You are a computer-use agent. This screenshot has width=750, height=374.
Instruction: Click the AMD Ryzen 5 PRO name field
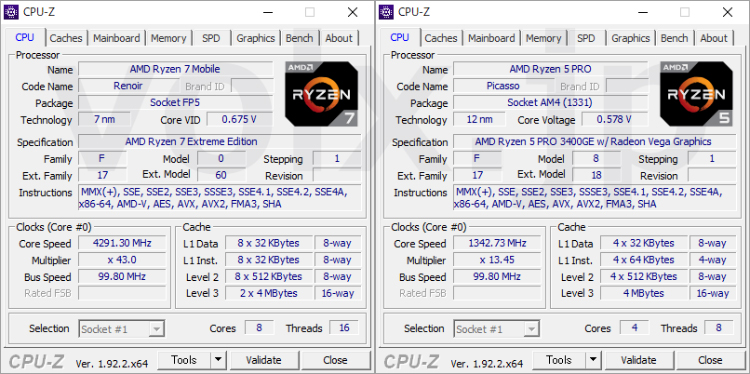550,69
